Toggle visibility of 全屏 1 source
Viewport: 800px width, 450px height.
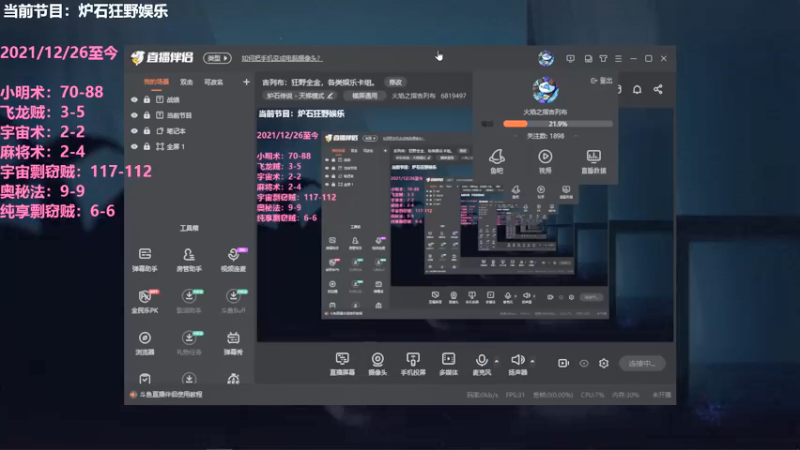tap(134, 146)
